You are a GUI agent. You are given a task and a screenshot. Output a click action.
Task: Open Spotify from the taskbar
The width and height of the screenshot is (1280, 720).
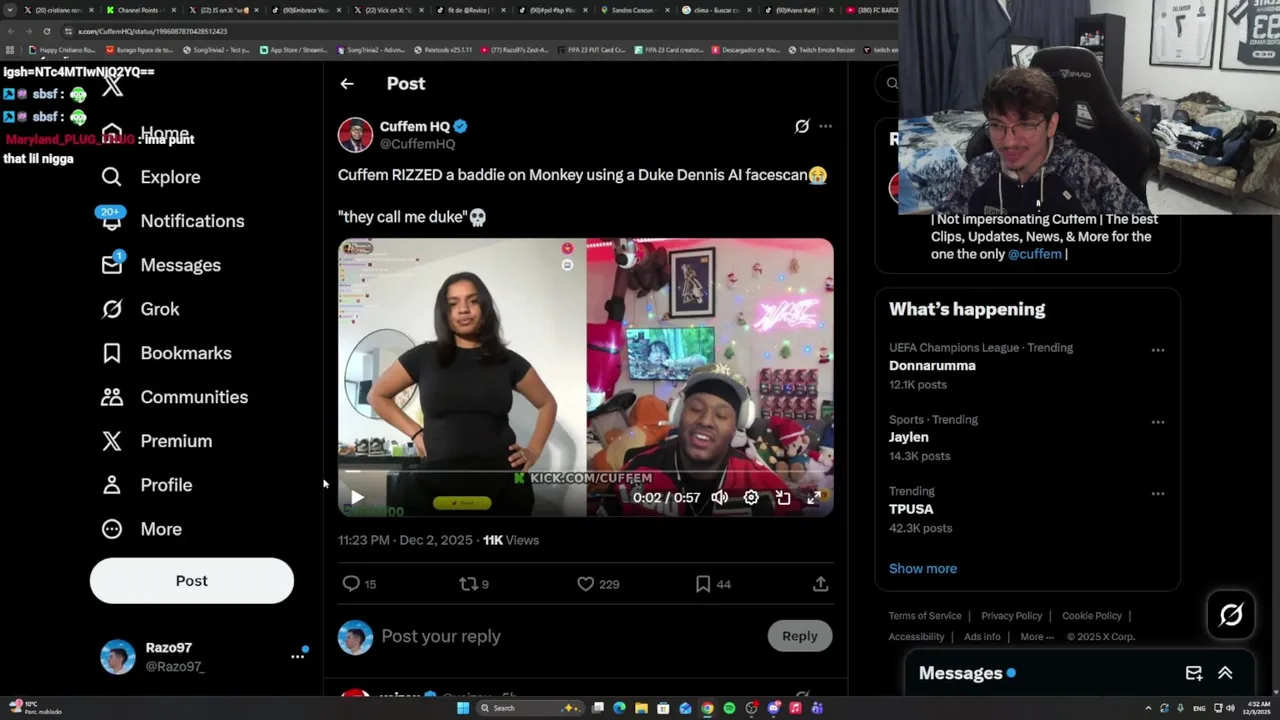coord(729,708)
